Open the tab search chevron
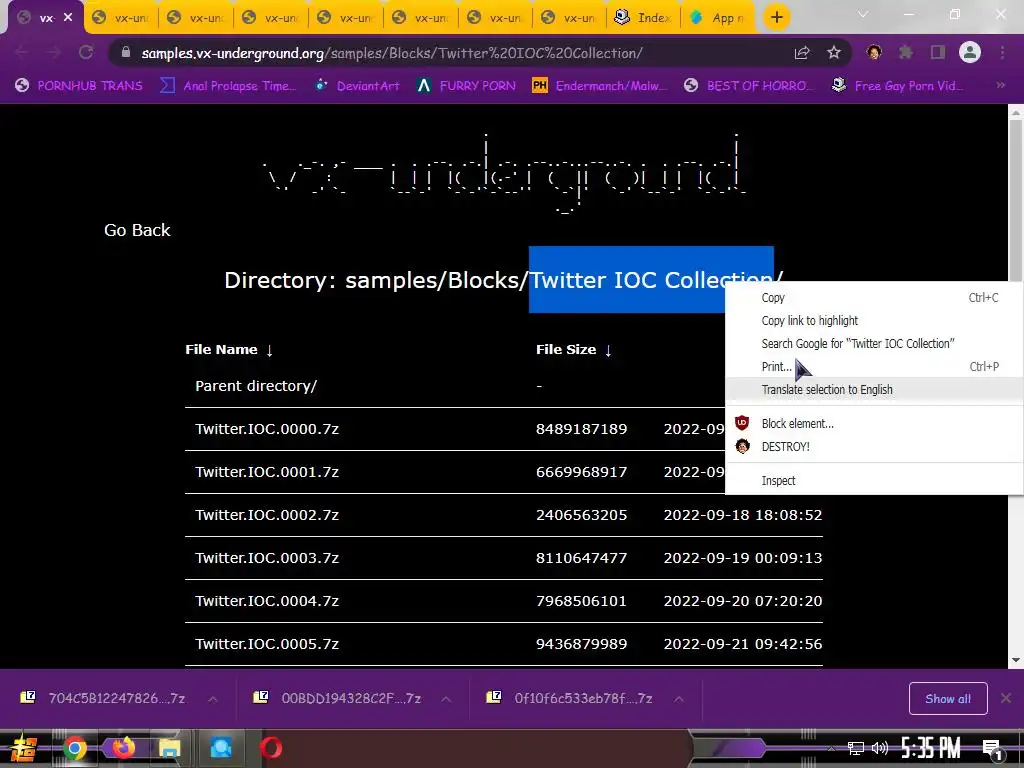This screenshot has height=768, width=1024. [863, 14]
